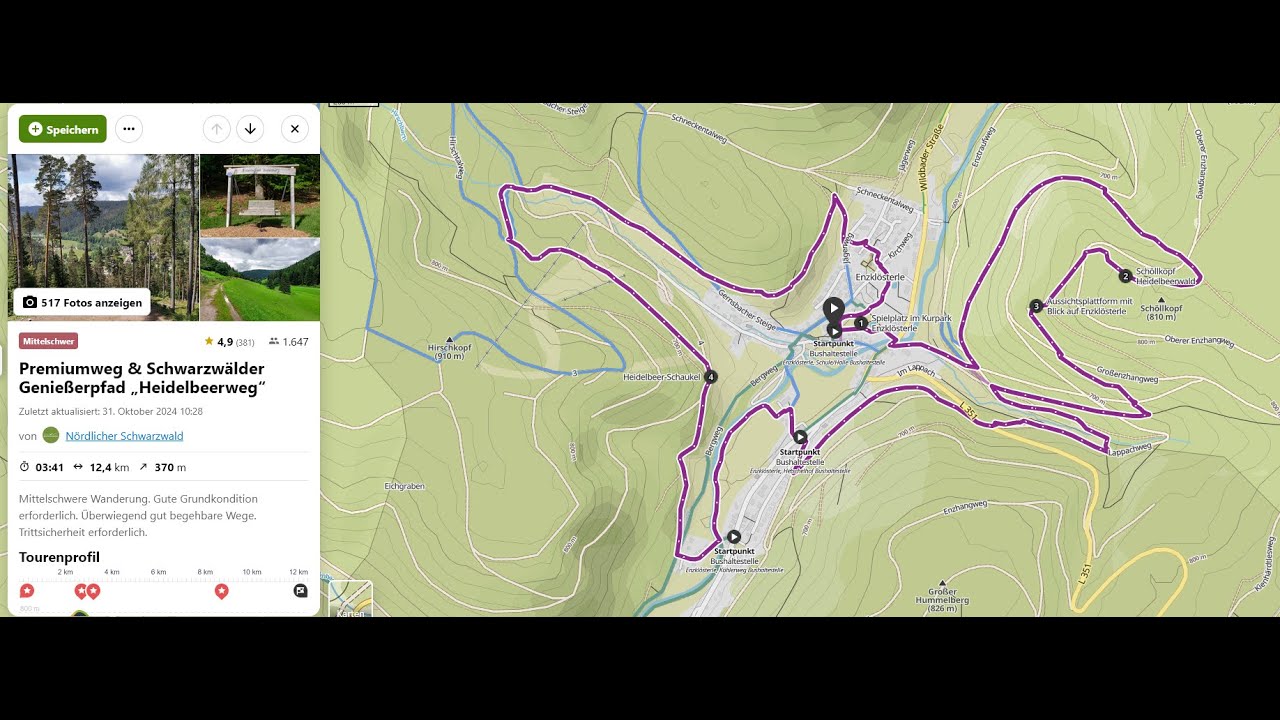Open the three-dot more options menu
The width and height of the screenshot is (1280, 720).
click(x=128, y=129)
